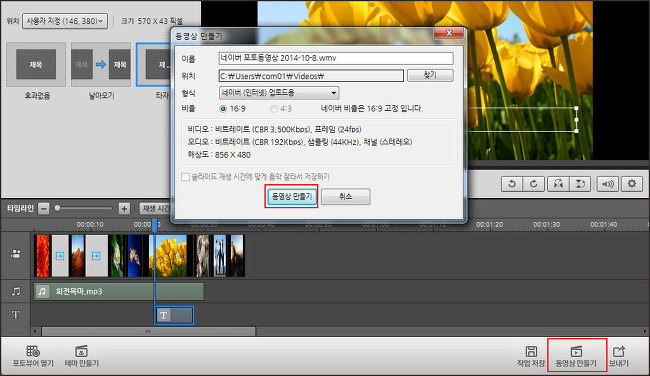Click the 동영상 만들기 button in the dialog
The height and width of the screenshot is (376, 650).
(x=291, y=196)
